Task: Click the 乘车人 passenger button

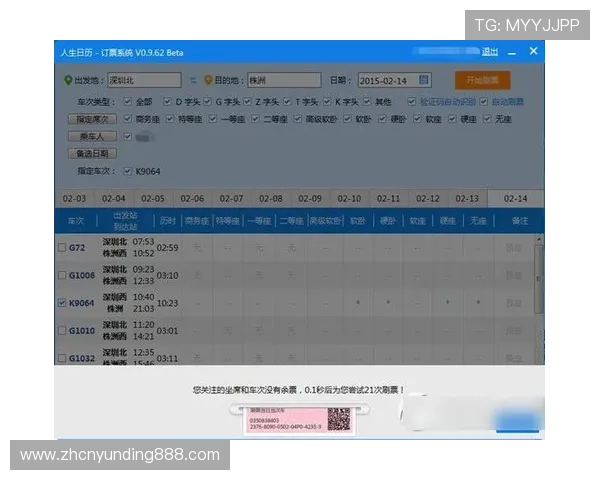Action: point(92,136)
